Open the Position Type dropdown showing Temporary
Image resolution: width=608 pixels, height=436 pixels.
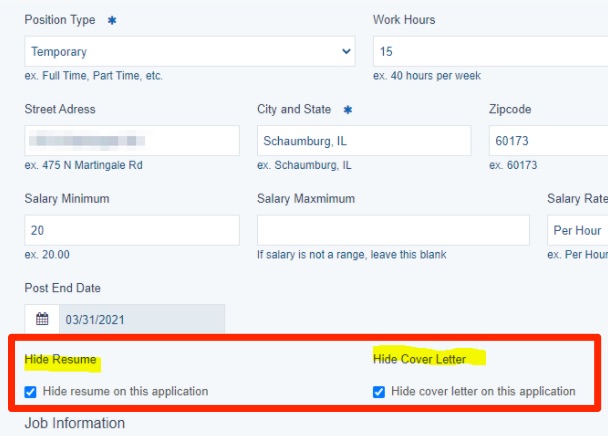190,51
